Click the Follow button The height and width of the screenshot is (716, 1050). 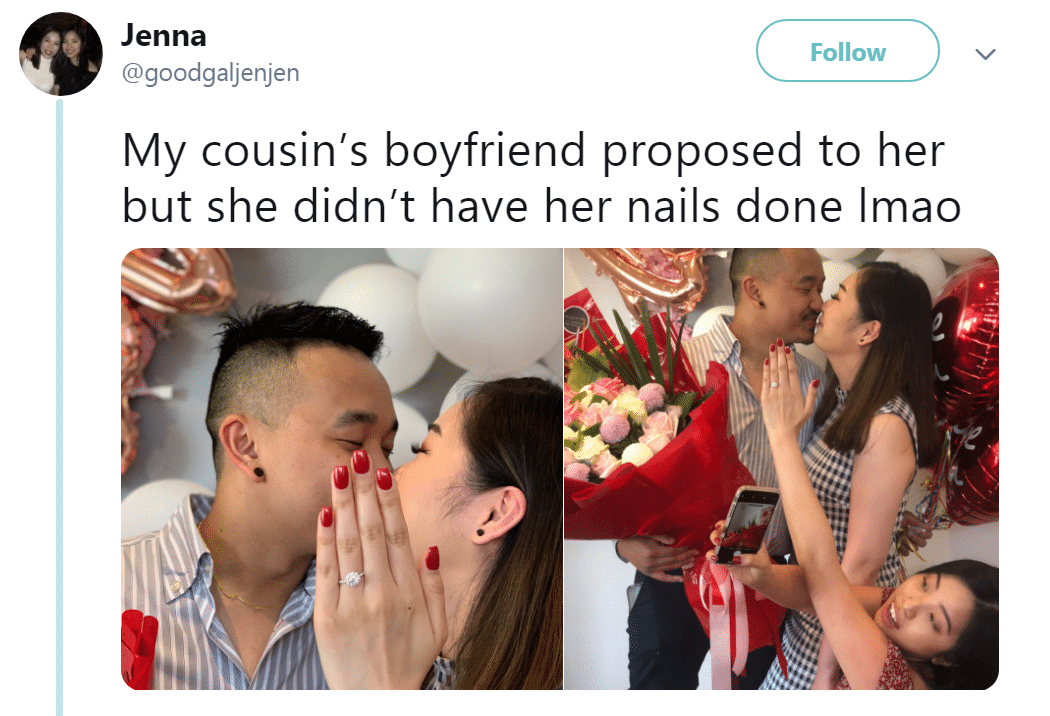pyautogui.click(x=847, y=51)
